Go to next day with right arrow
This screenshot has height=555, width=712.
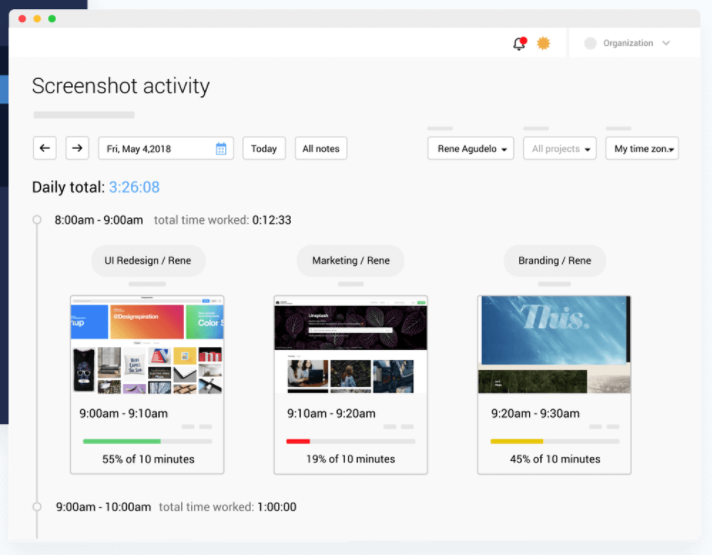(77, 148)
